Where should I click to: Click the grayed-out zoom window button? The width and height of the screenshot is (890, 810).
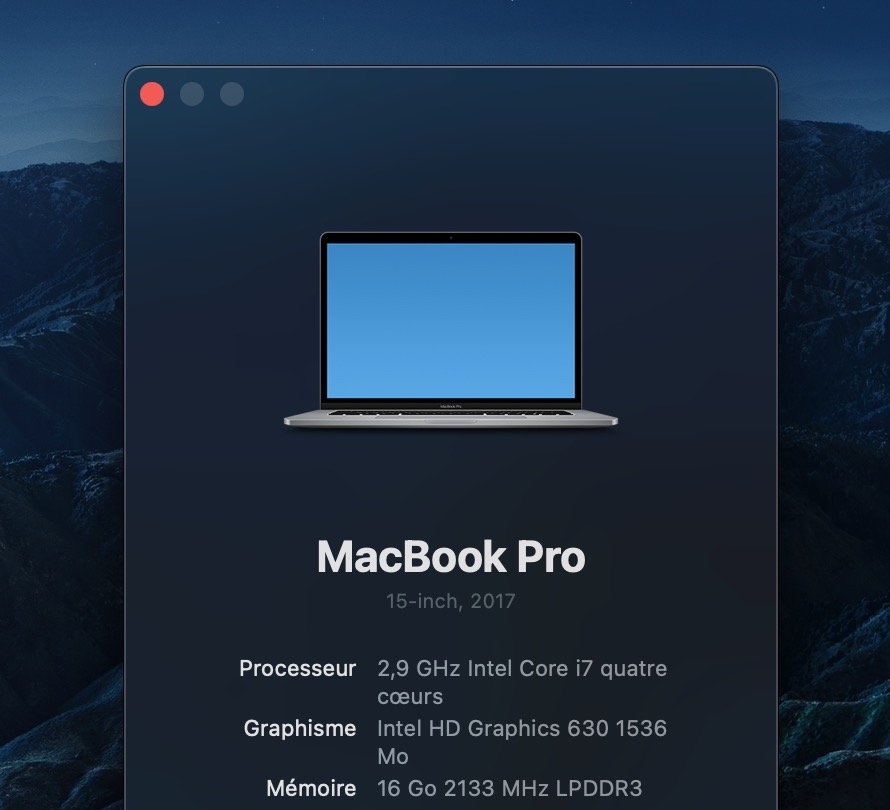232,94
